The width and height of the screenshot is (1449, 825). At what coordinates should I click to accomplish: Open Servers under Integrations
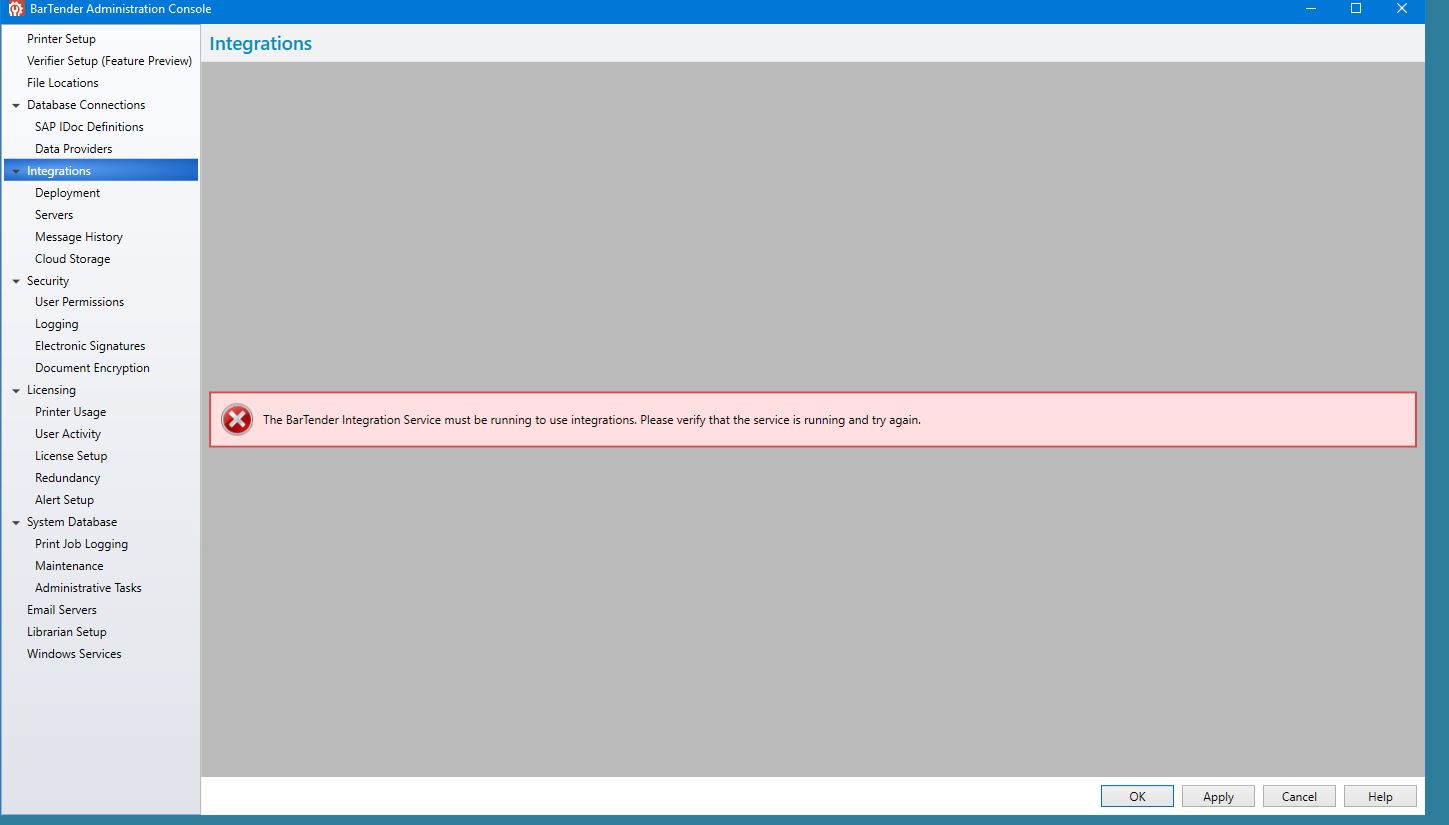(x=54, y=215)
